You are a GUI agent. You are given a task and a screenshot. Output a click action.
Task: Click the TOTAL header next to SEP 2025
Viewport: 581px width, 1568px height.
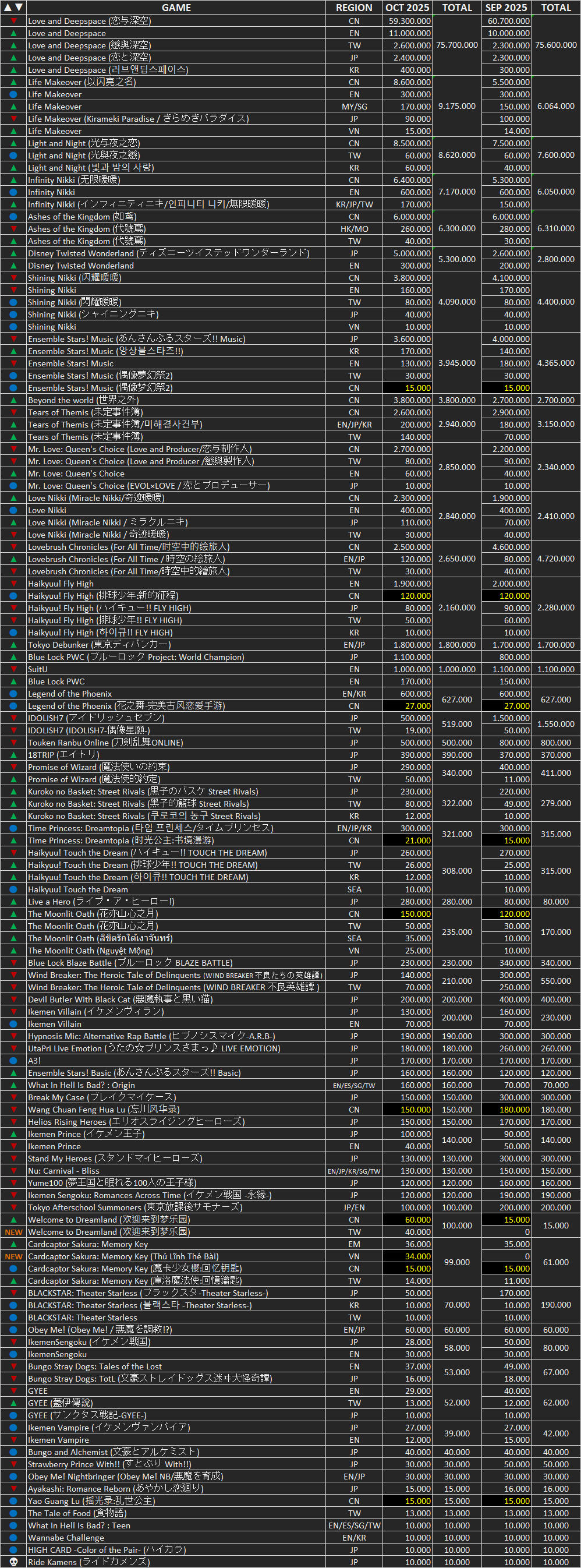pos(556,8)
